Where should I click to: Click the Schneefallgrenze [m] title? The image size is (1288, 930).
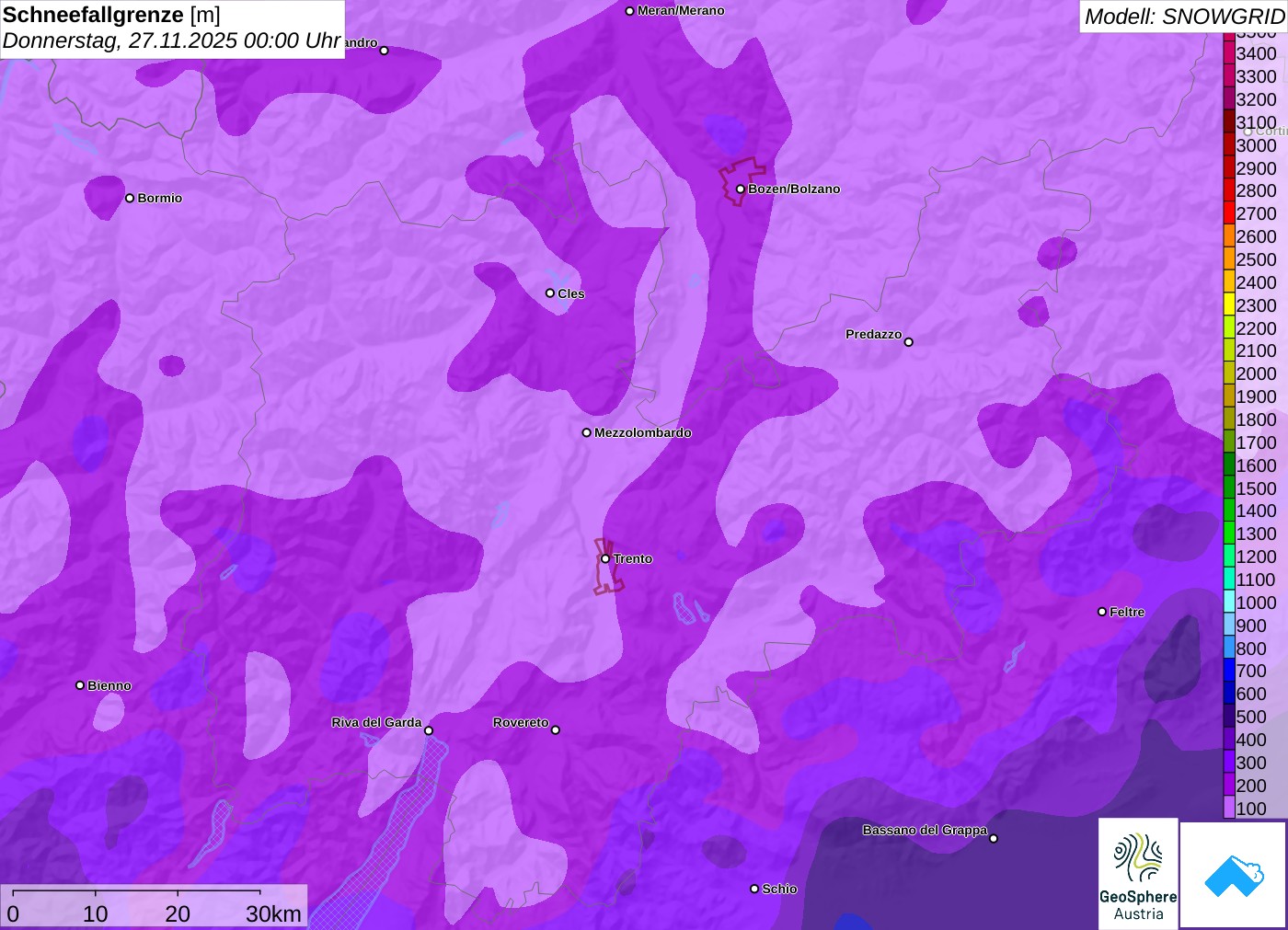[112, 16]
